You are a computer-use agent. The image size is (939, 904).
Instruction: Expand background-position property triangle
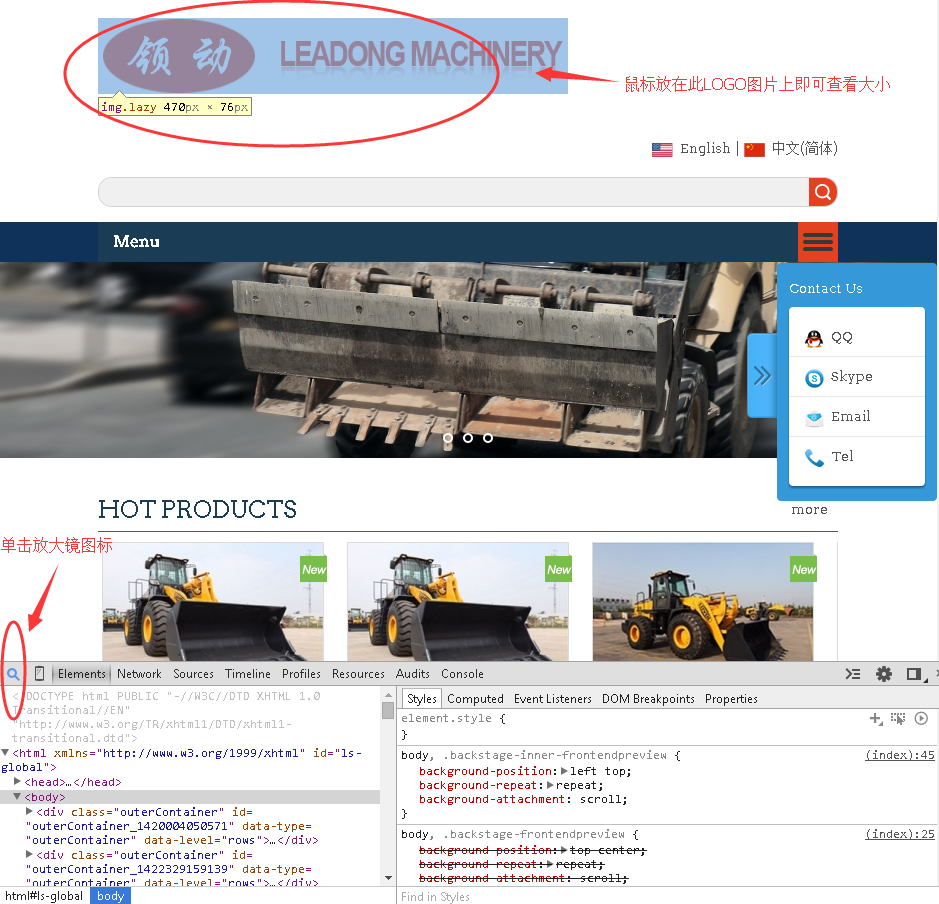coord(563,771)
